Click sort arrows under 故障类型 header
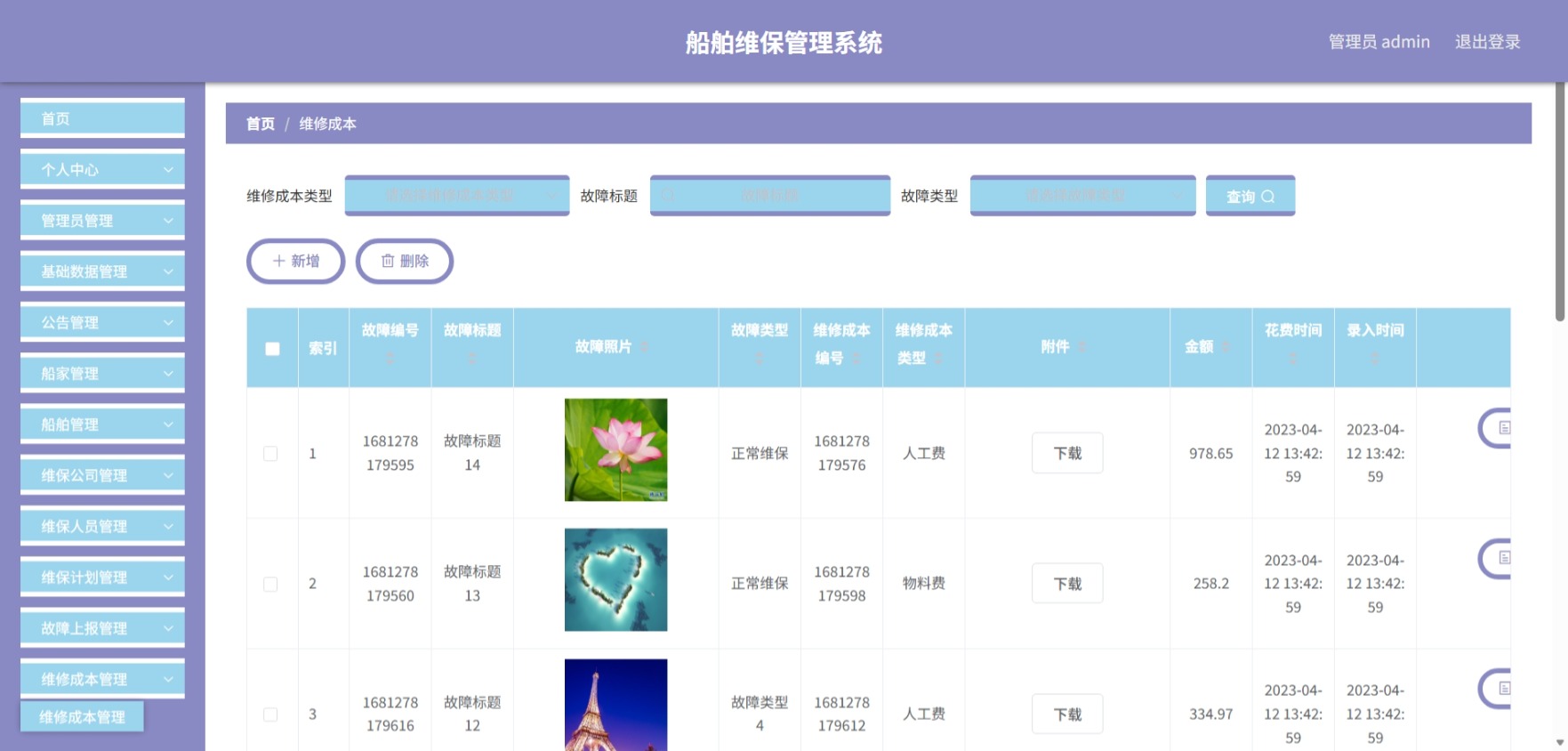Screen dimensions: 1568x751 [x=759, y=358]
